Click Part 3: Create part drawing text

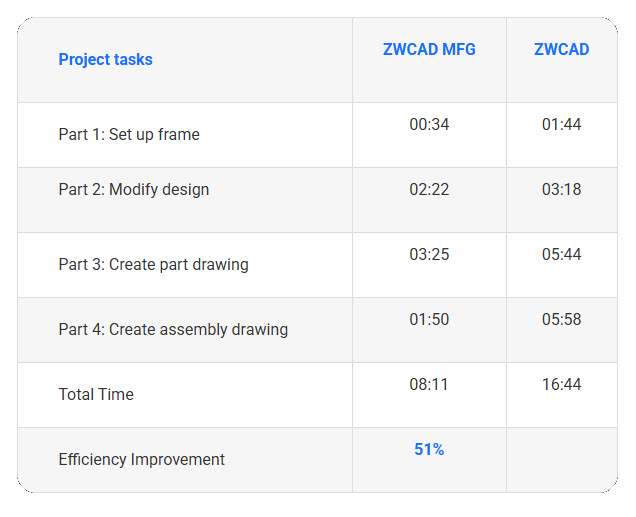pos(153,265)
